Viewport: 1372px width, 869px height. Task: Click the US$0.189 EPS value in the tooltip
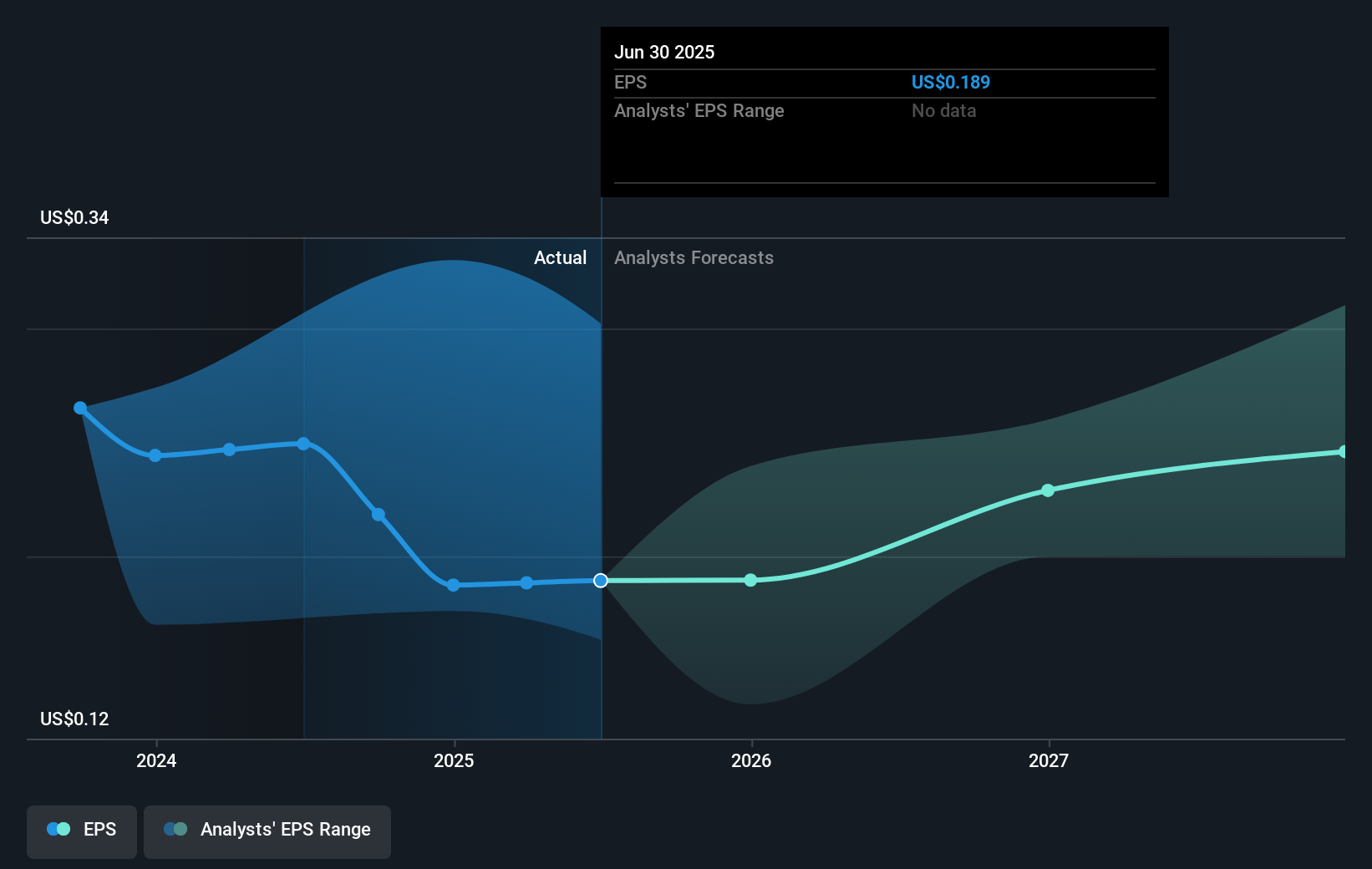click(950, 83)
